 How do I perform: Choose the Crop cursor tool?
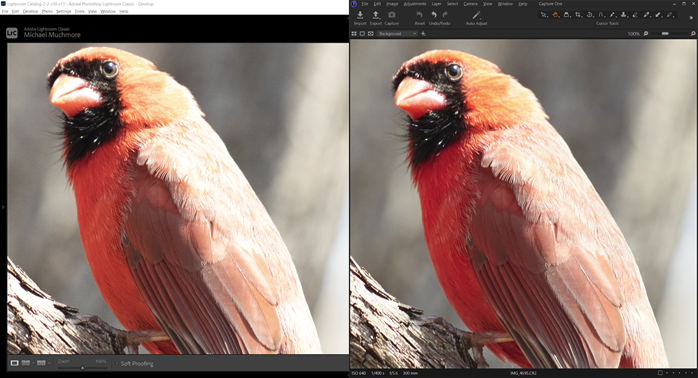click(x=578, y=15)
